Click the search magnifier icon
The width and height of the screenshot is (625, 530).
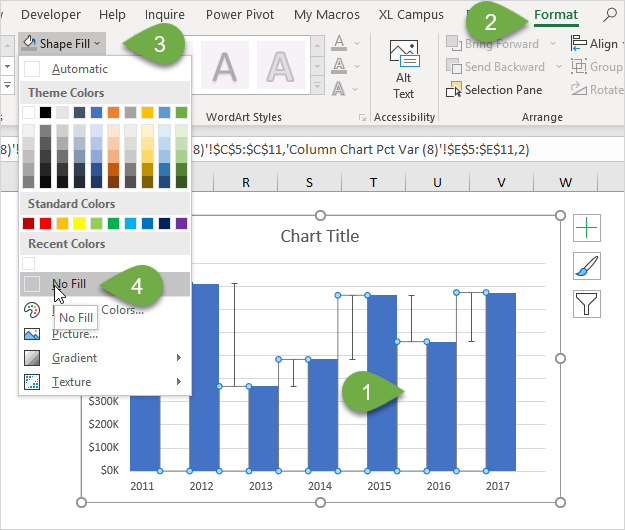click(x=610, y=15)
